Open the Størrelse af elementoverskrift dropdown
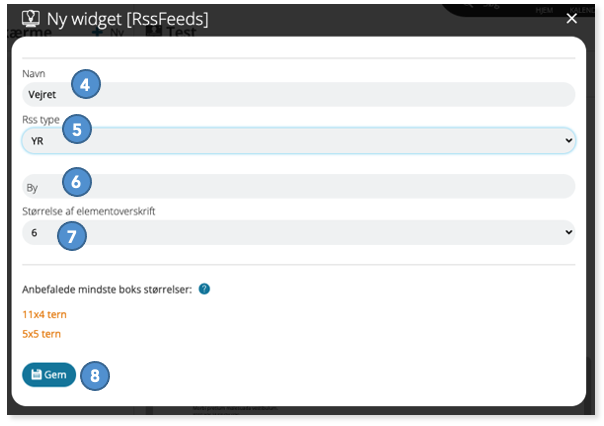The image size is (604, 426). pos(299,232)
